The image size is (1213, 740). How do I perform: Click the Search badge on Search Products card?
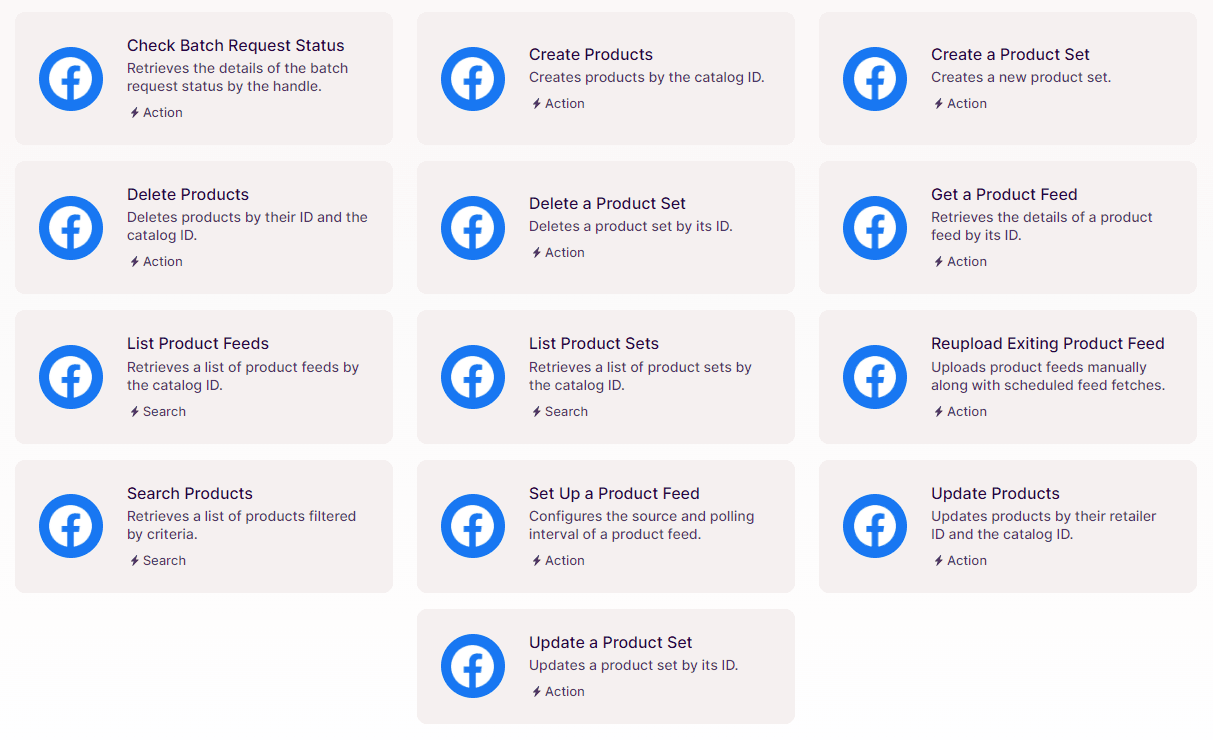[157, 560]
